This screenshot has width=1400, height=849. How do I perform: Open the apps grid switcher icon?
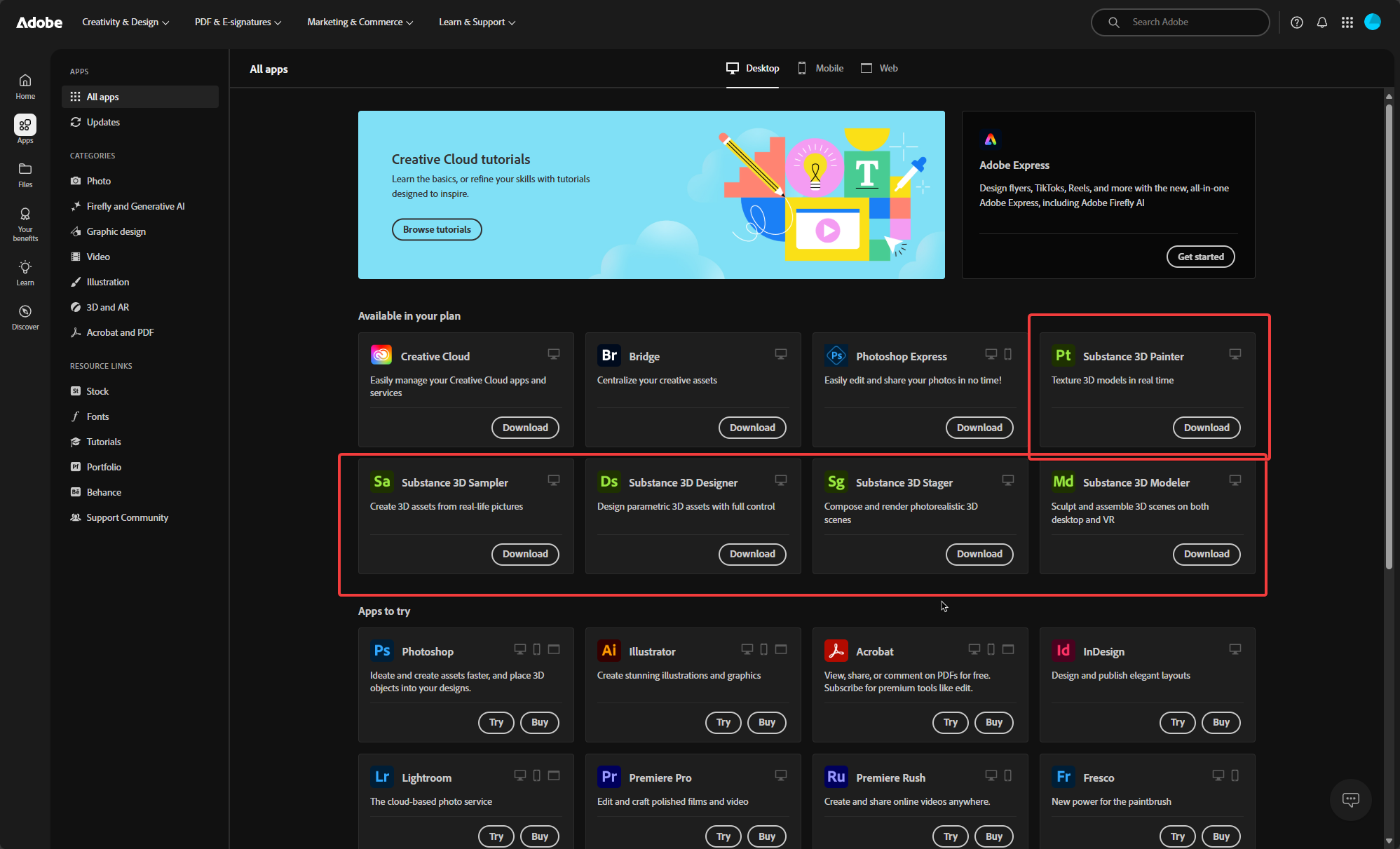pyautogui.click(x=1347, y=22)
